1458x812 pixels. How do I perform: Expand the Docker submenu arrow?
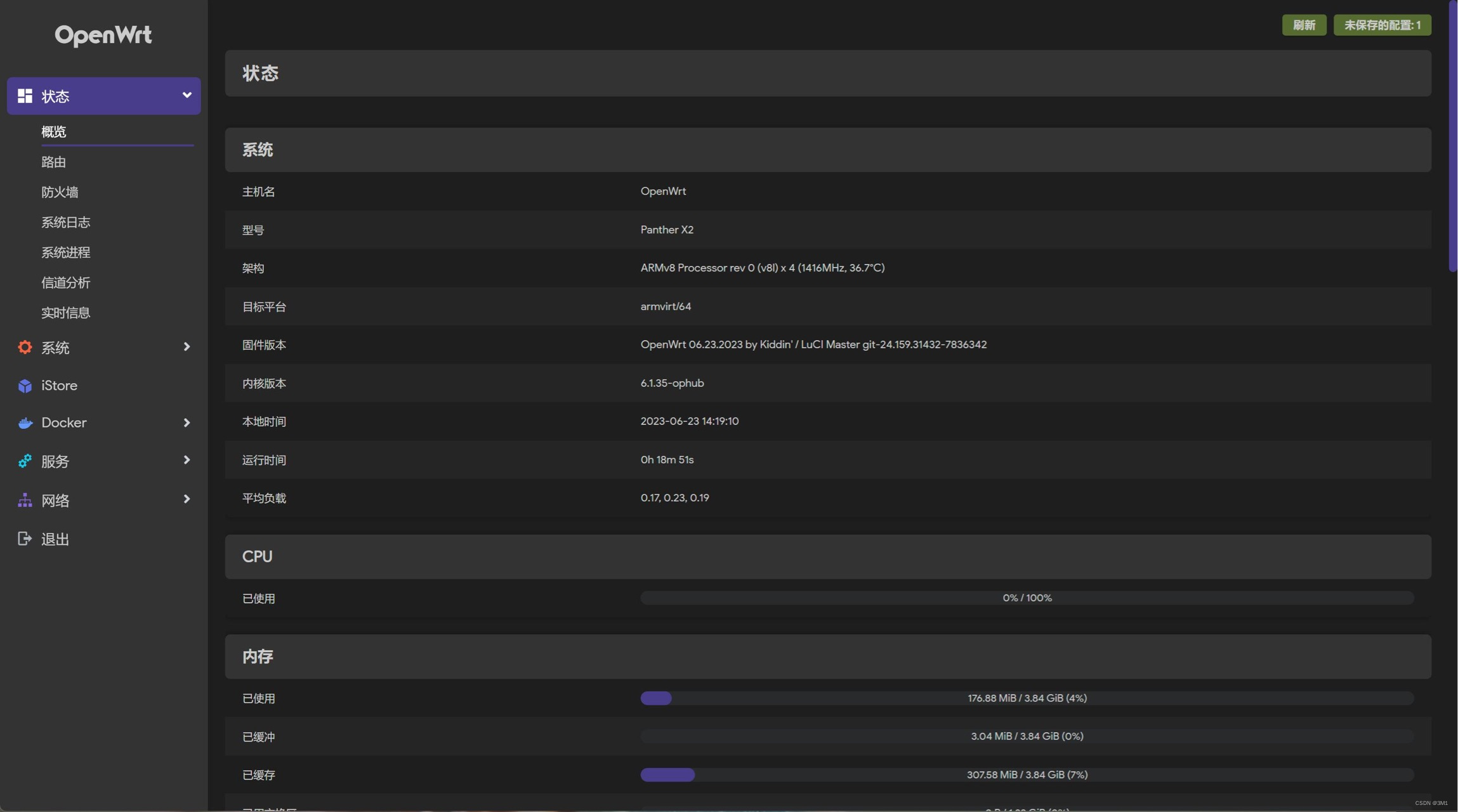187,423
